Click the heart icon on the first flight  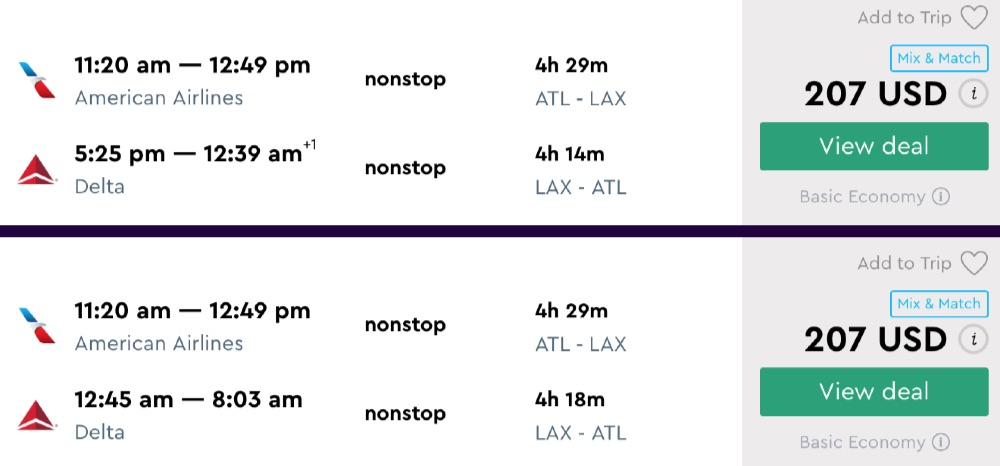[973, 18]
